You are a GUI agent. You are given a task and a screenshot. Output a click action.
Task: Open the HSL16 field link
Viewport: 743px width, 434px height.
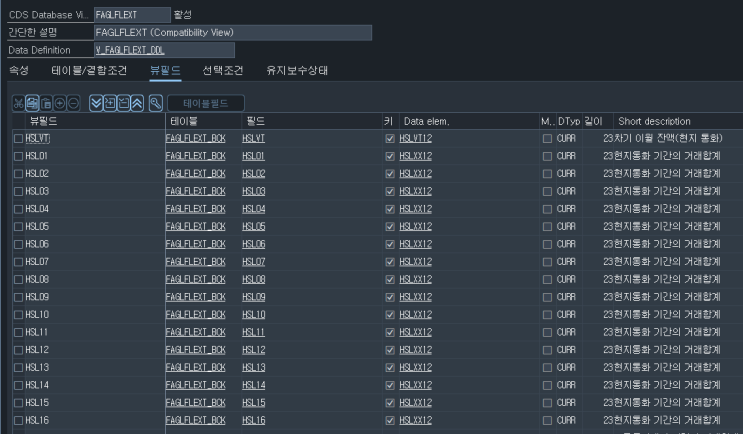[254, 420]
